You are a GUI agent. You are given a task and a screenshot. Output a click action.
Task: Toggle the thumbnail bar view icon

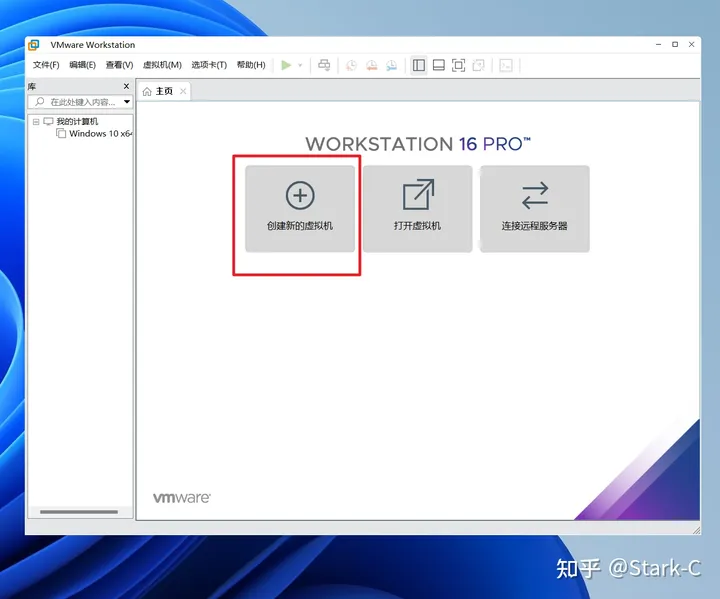pos(439,65)
